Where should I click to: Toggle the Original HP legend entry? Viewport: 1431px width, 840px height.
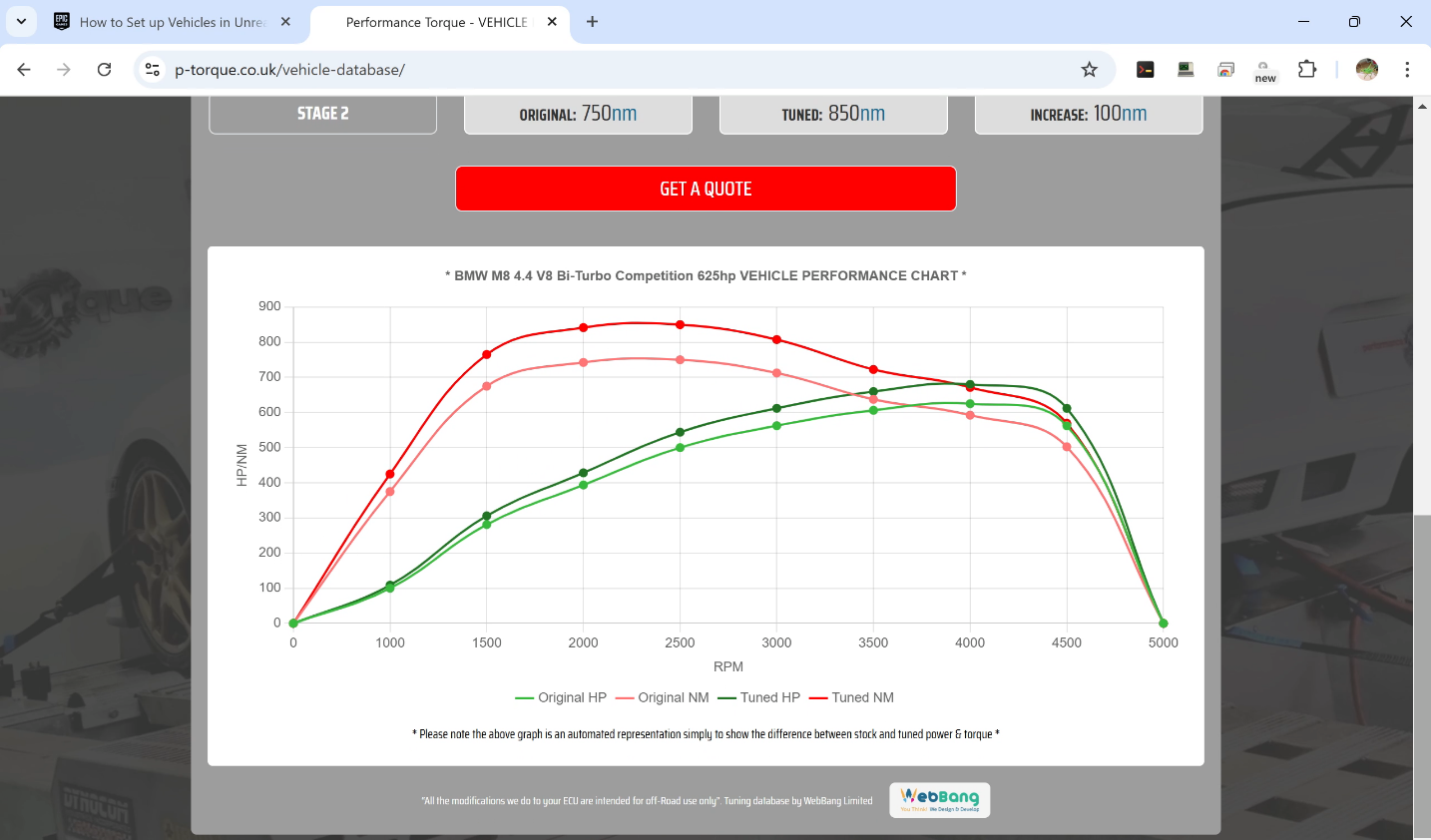pyautogui.click(x=561, y=697)
